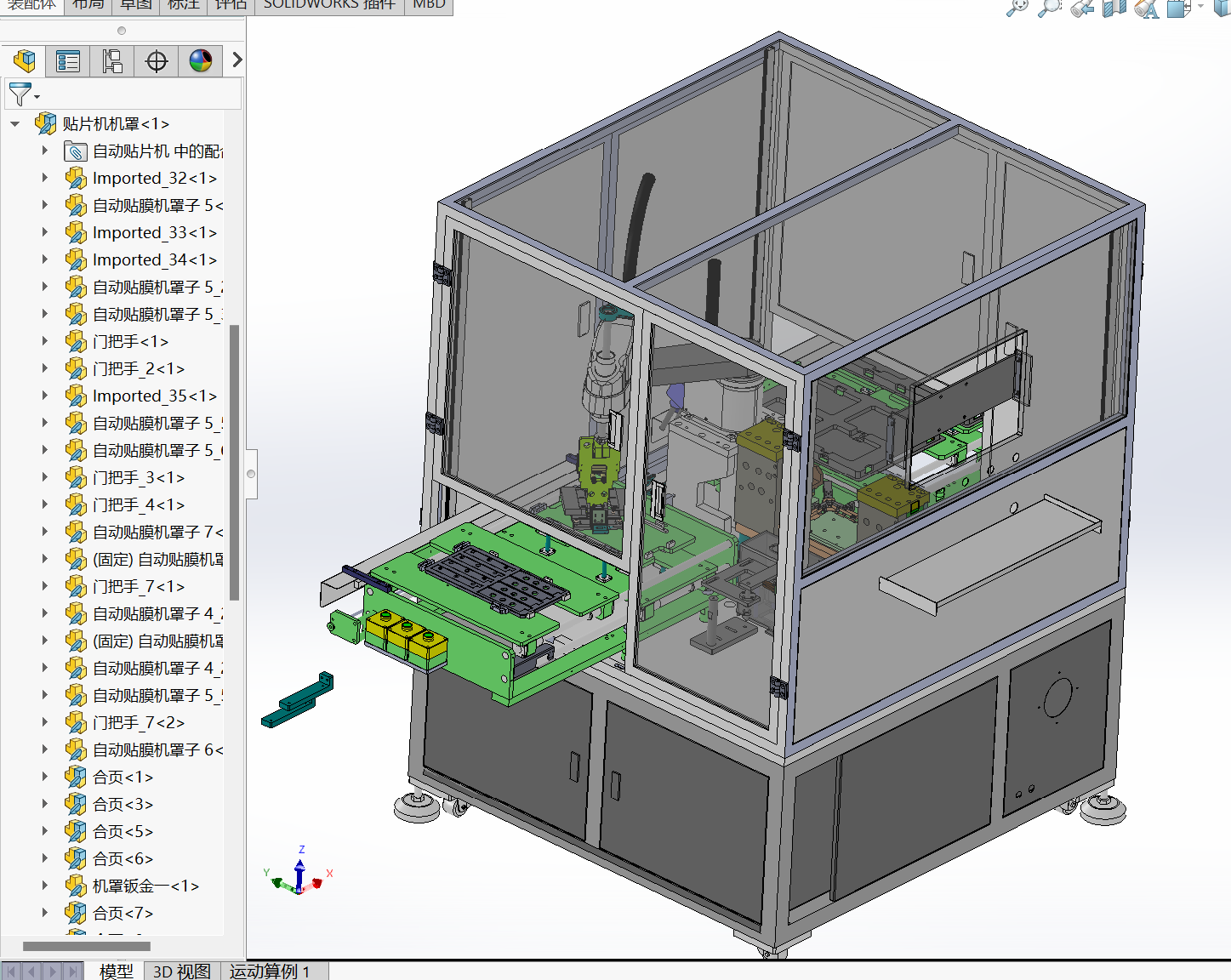Open View Orientation dropdown arrow
Image resolution: width=1231 pixels, height=980 pixels.
tap(1200, 7)
